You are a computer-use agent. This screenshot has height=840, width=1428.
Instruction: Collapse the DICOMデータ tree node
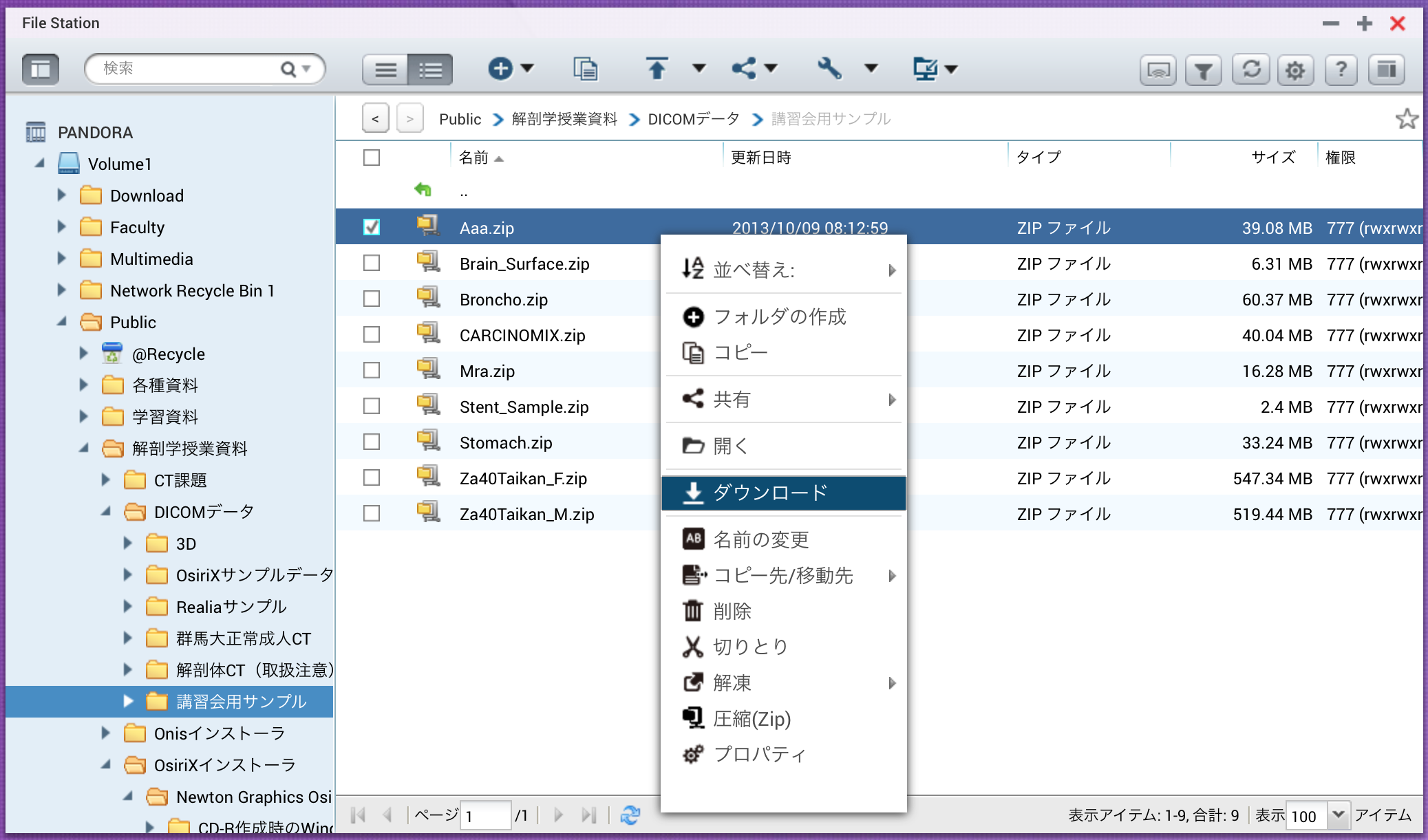[x=105, y=511]
